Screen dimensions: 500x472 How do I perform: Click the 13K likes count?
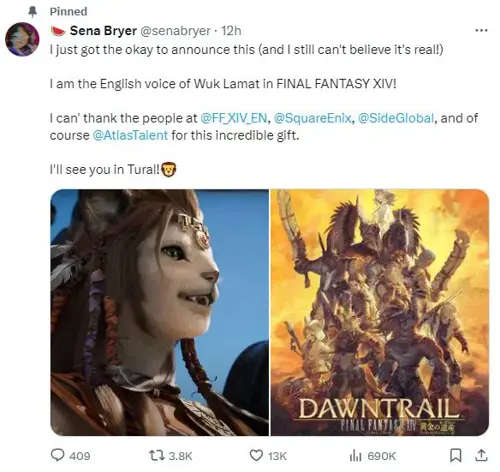[277, 456]
